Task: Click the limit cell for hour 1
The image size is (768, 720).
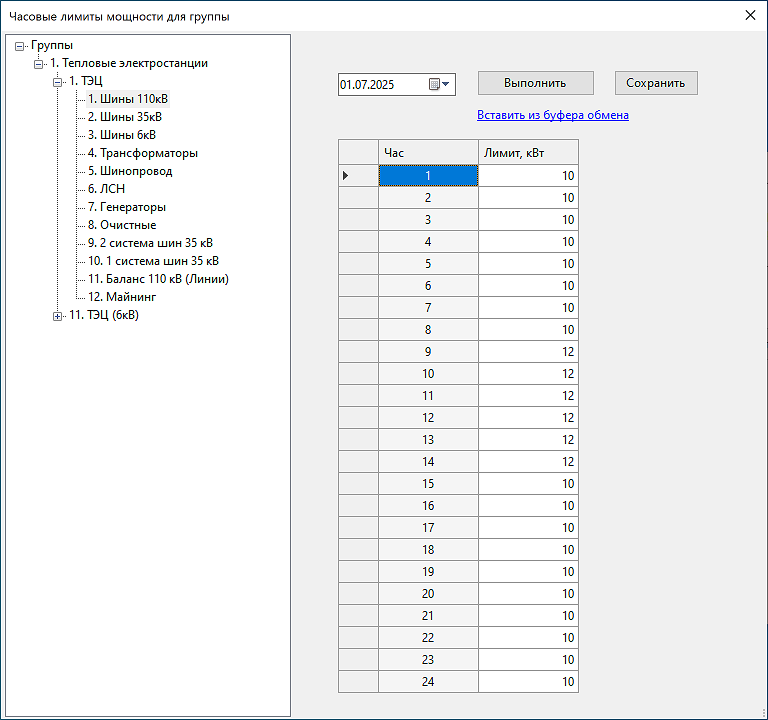Action: pyautogui.click(x=528, y=175)
